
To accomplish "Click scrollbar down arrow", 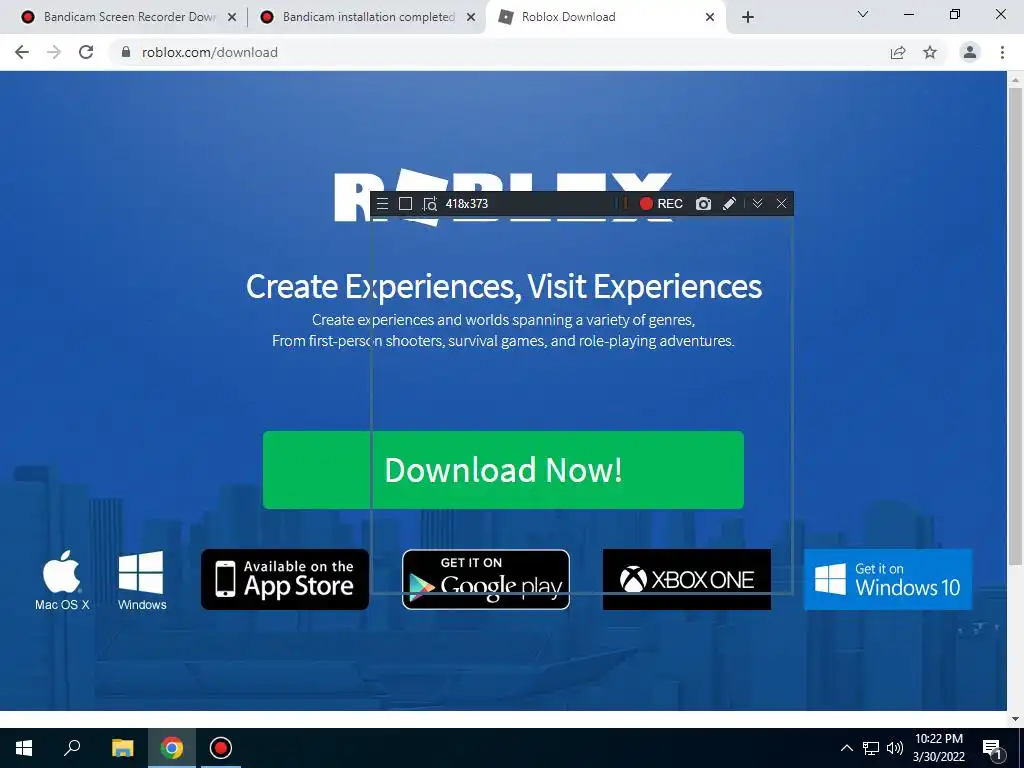I will 1016,719.
